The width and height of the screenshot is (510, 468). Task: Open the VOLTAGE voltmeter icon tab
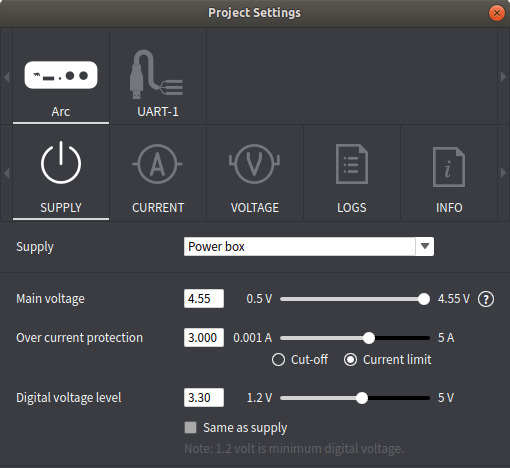pyautogui.click(x=254, y=164)
